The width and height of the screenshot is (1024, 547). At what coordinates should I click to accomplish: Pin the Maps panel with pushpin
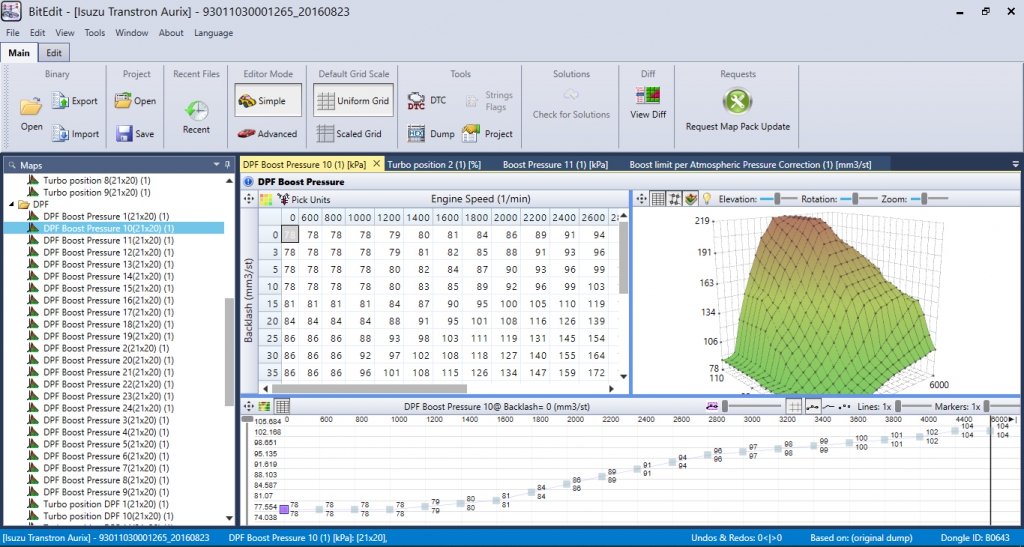(x=227, y=165)
